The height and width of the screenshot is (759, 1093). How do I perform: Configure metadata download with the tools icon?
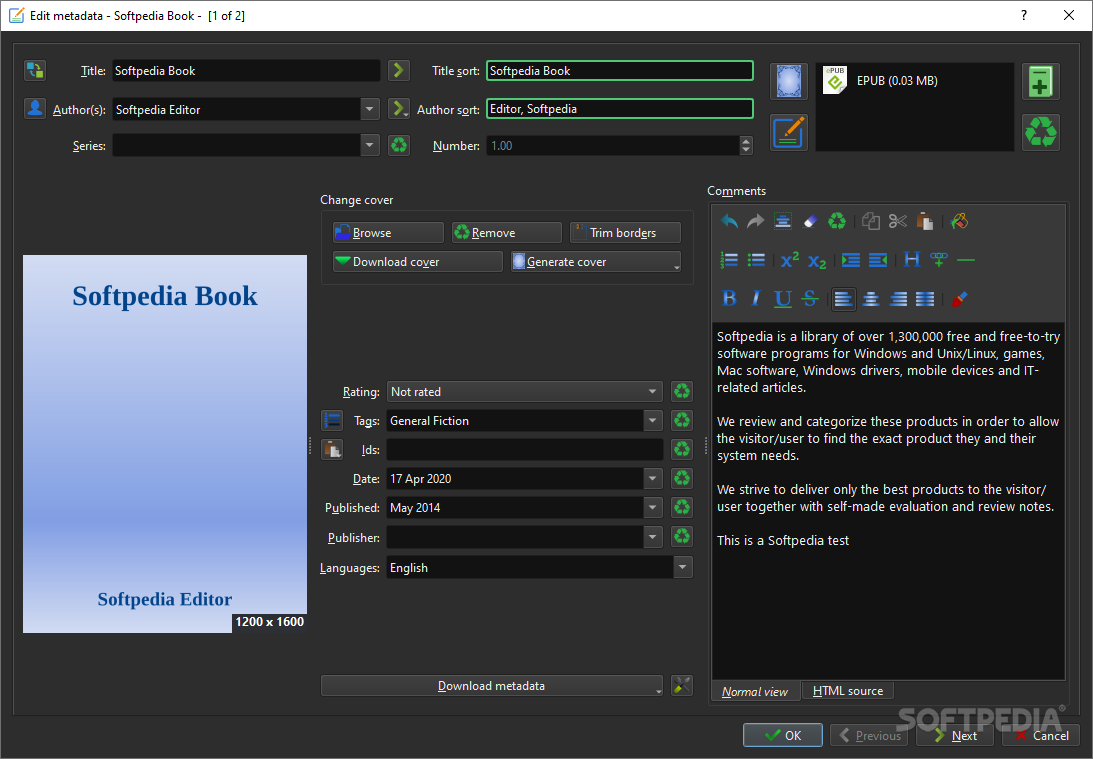[x=682, y=685]
